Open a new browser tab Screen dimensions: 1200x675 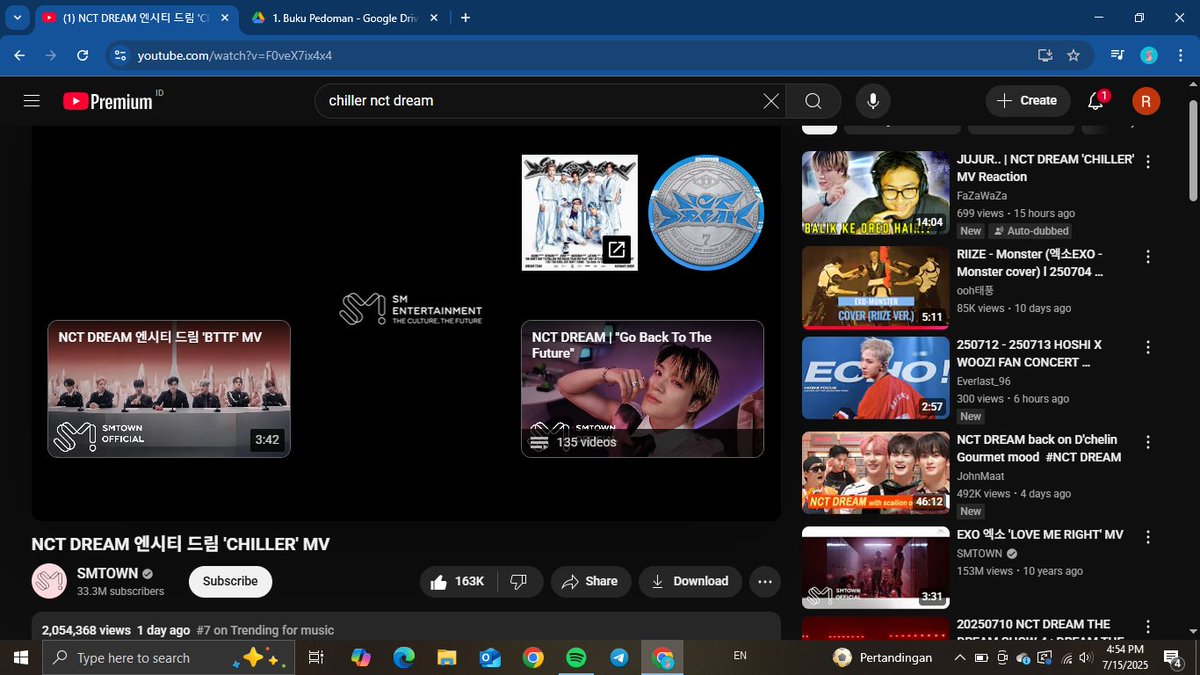(465, 18)
